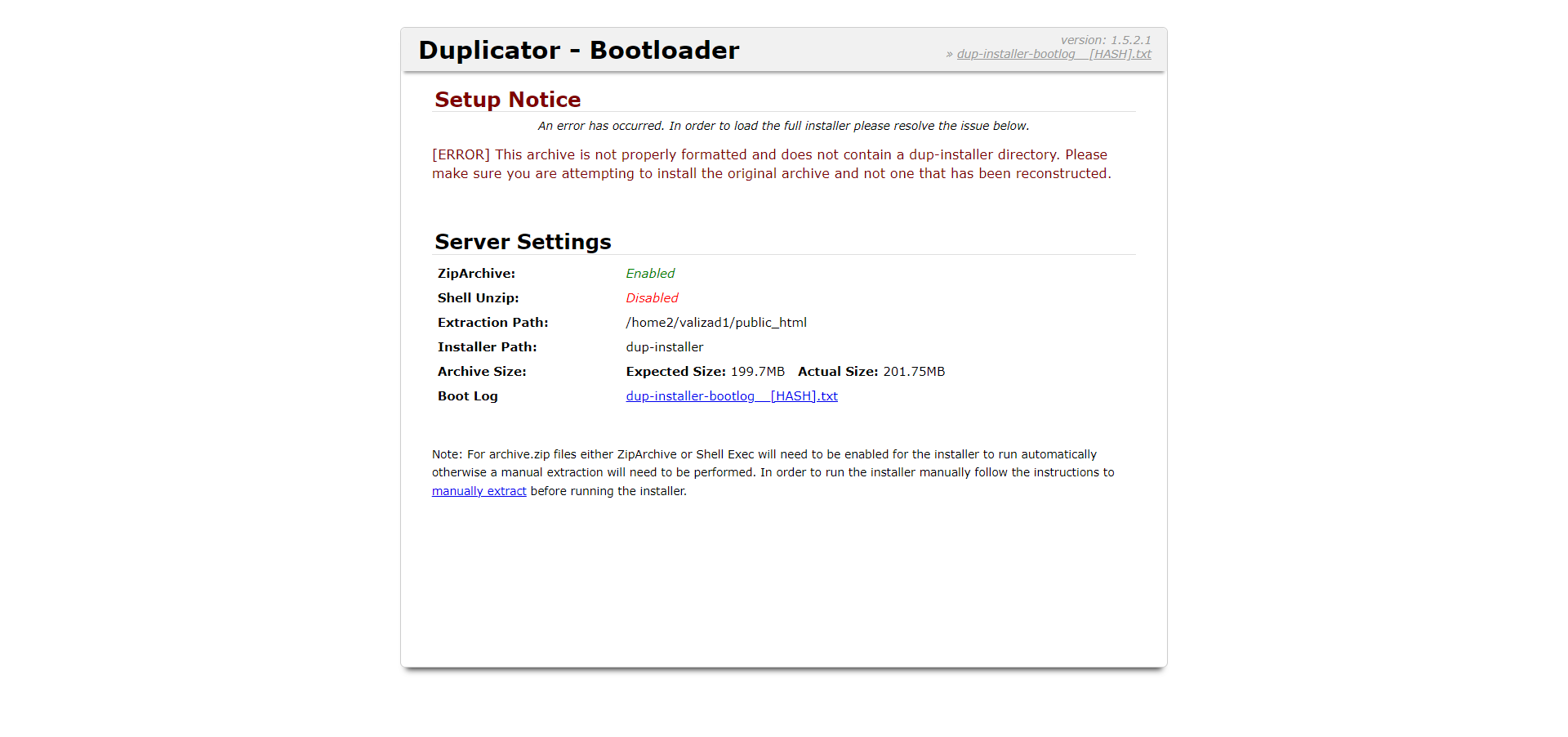Click the 'Extraction Path:' label
Image resolution: width=1568 pixels, height=737 pixels.
492,323
